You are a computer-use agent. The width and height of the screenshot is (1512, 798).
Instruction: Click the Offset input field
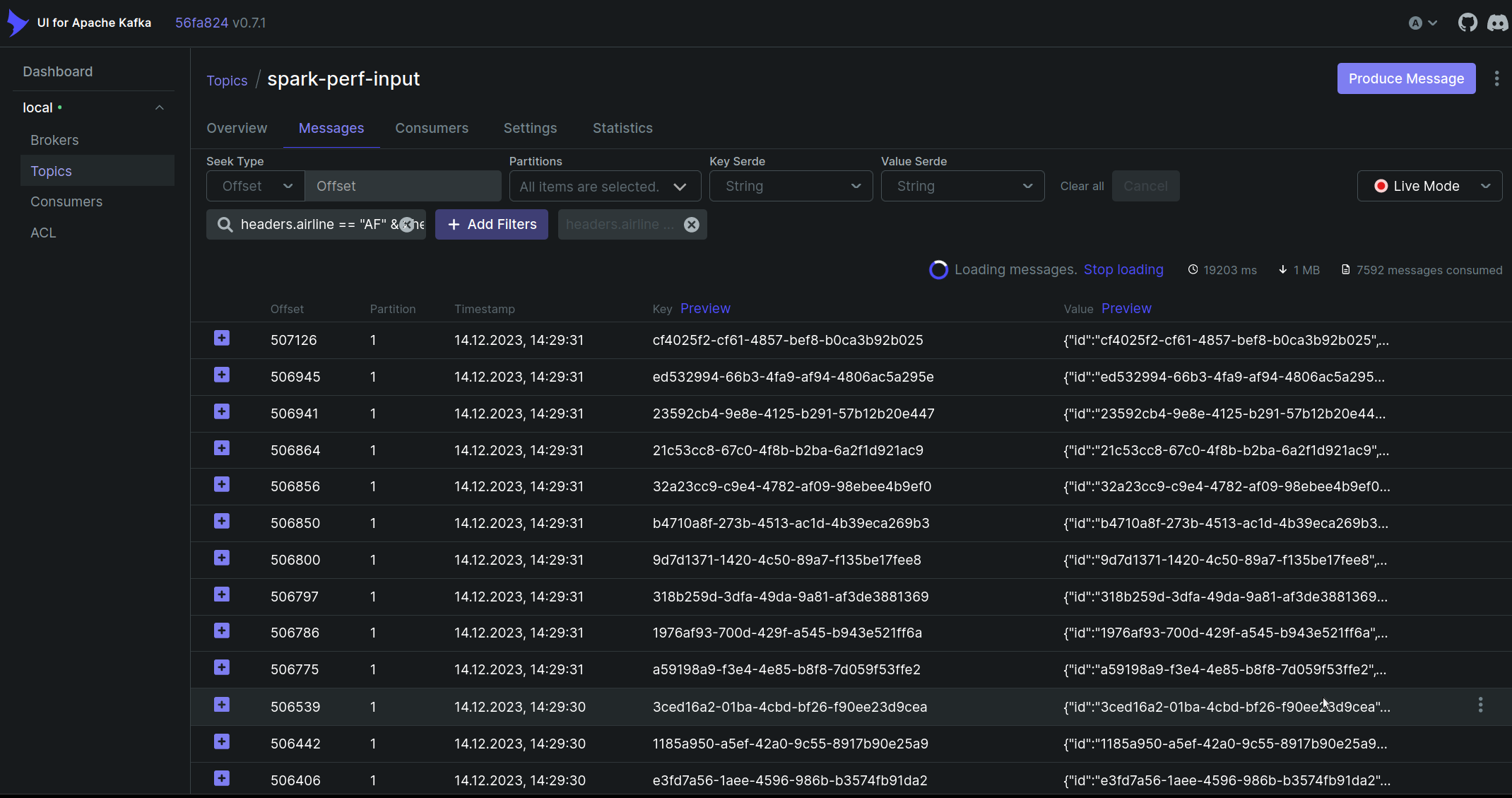click(x=403, y=186)
